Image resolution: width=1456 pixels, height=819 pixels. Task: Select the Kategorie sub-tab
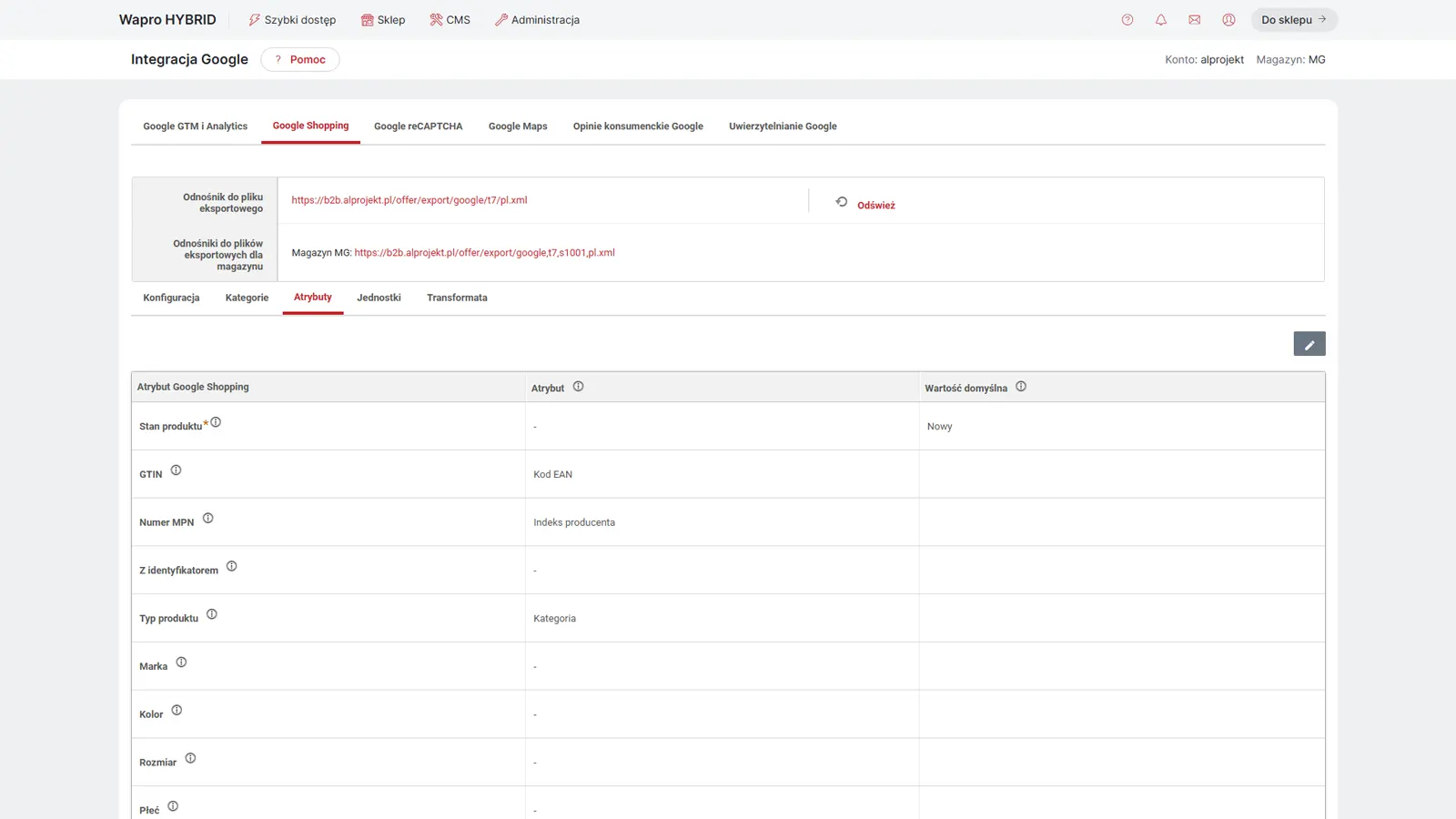point(246,298)
